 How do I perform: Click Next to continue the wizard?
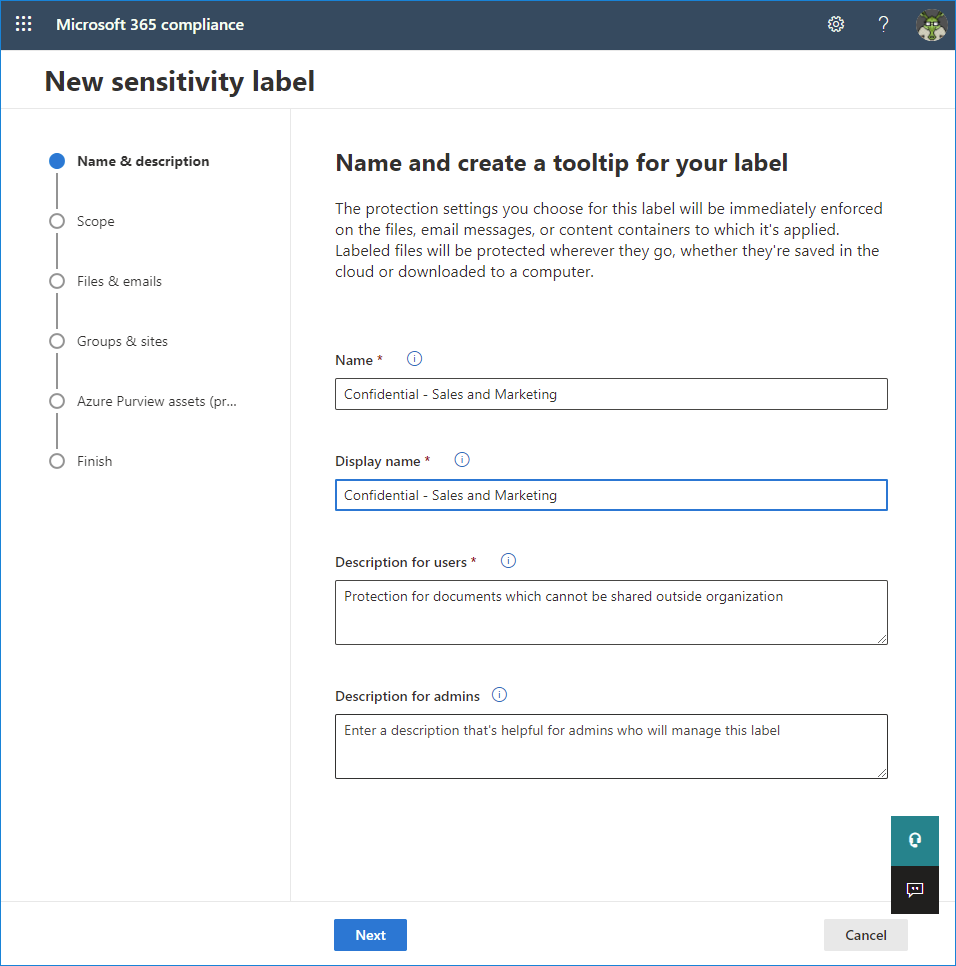(370, 934)
